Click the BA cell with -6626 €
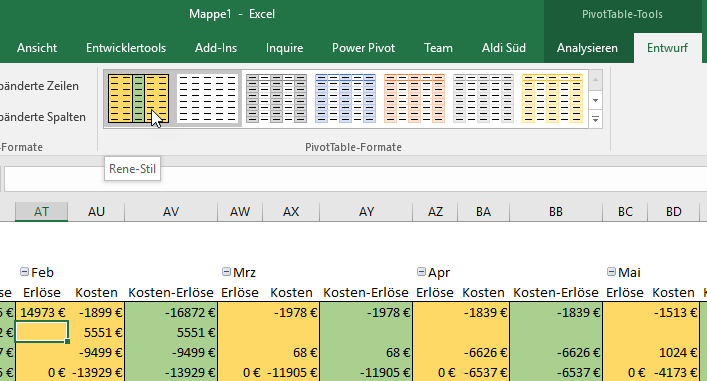707x381 pixels. (x=483, y=352)
